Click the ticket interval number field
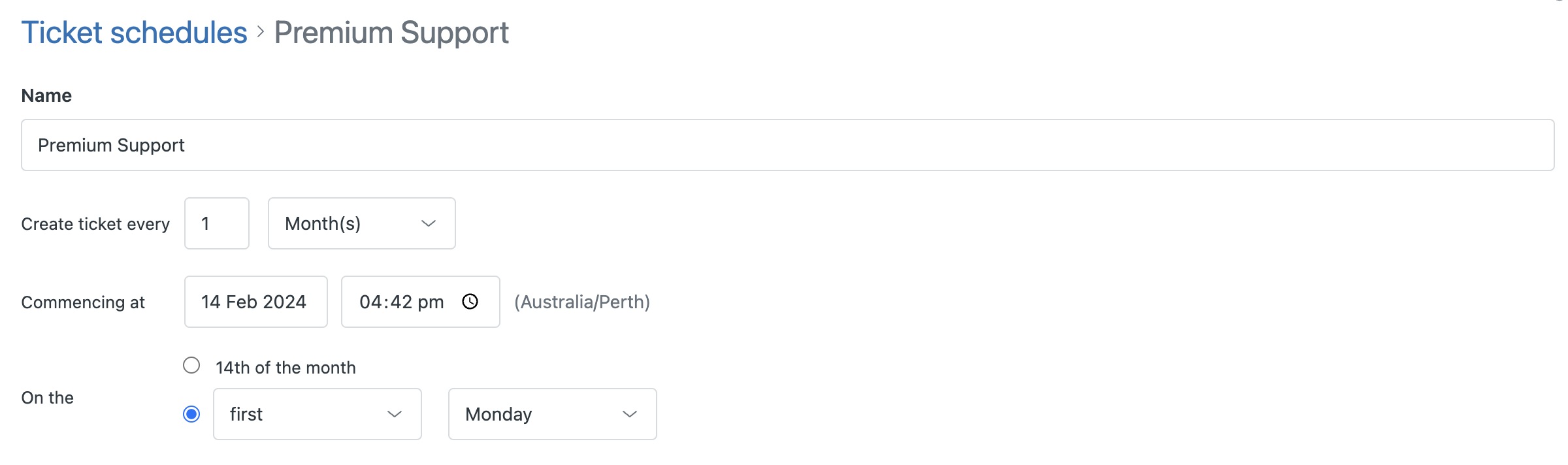The image size is (1568, 465). click(216, 223)
